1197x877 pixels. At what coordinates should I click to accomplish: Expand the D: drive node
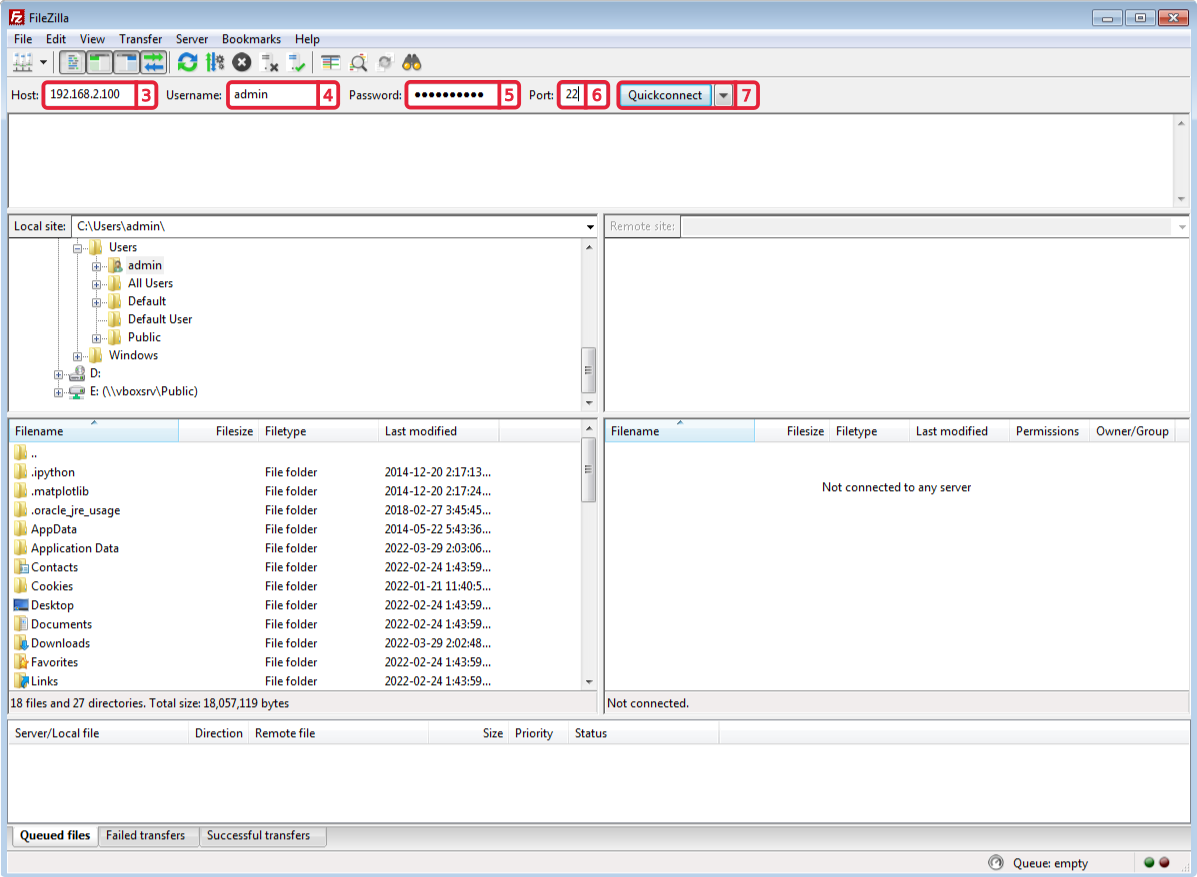[58, 374]
